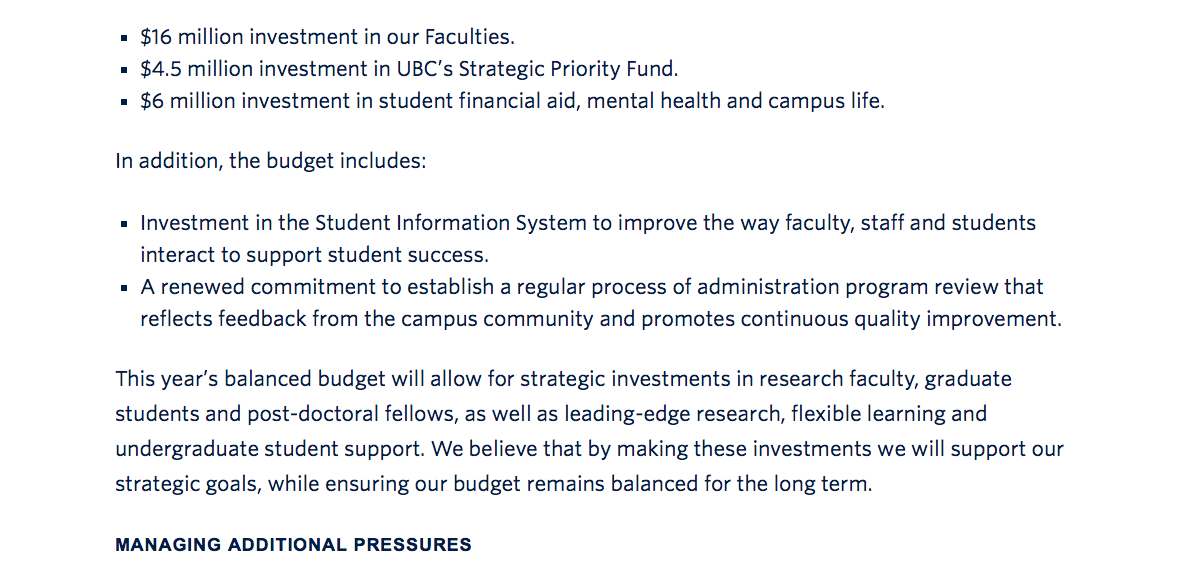Click the bullet marker before "A renewed commitment"
The height and width of the screenshot is (578, 1200).
tap(124, 288)
